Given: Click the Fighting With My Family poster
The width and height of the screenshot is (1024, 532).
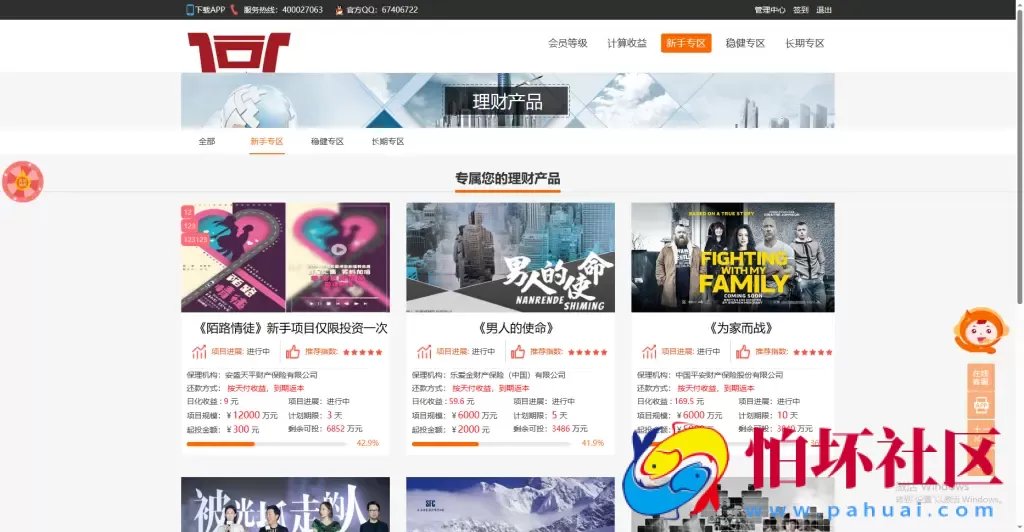Looking at the screenshot, I should point(733,257).
